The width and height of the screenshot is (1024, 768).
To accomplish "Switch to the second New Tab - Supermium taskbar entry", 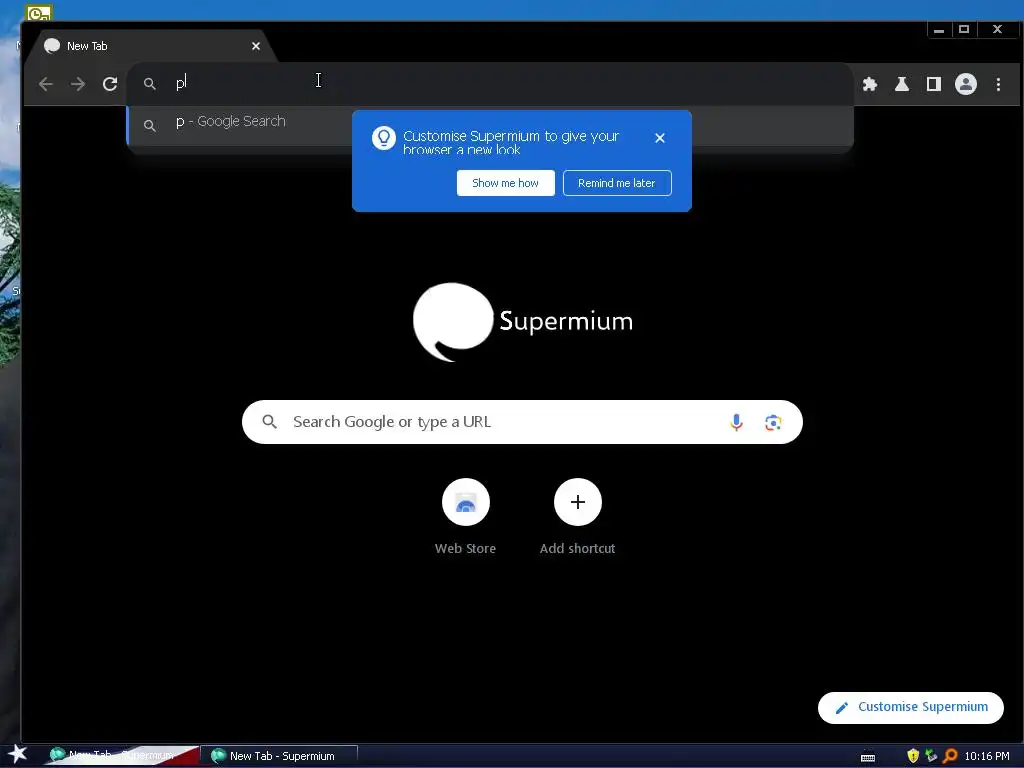I will pos(280,756).
